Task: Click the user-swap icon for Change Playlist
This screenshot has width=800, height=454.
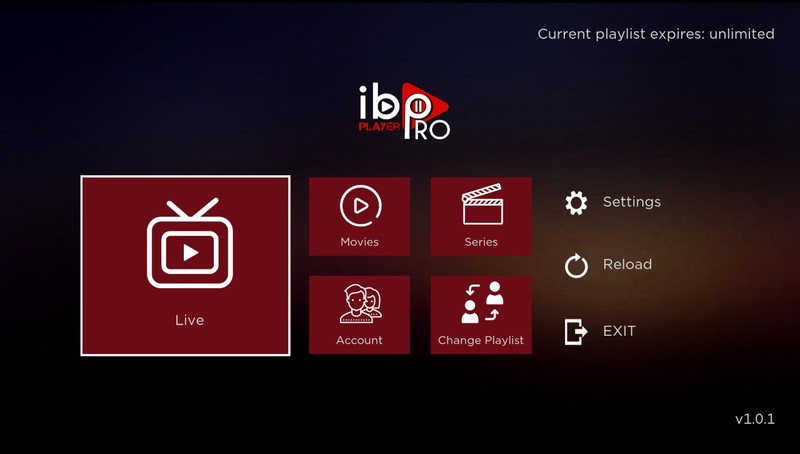Action: 481,303
